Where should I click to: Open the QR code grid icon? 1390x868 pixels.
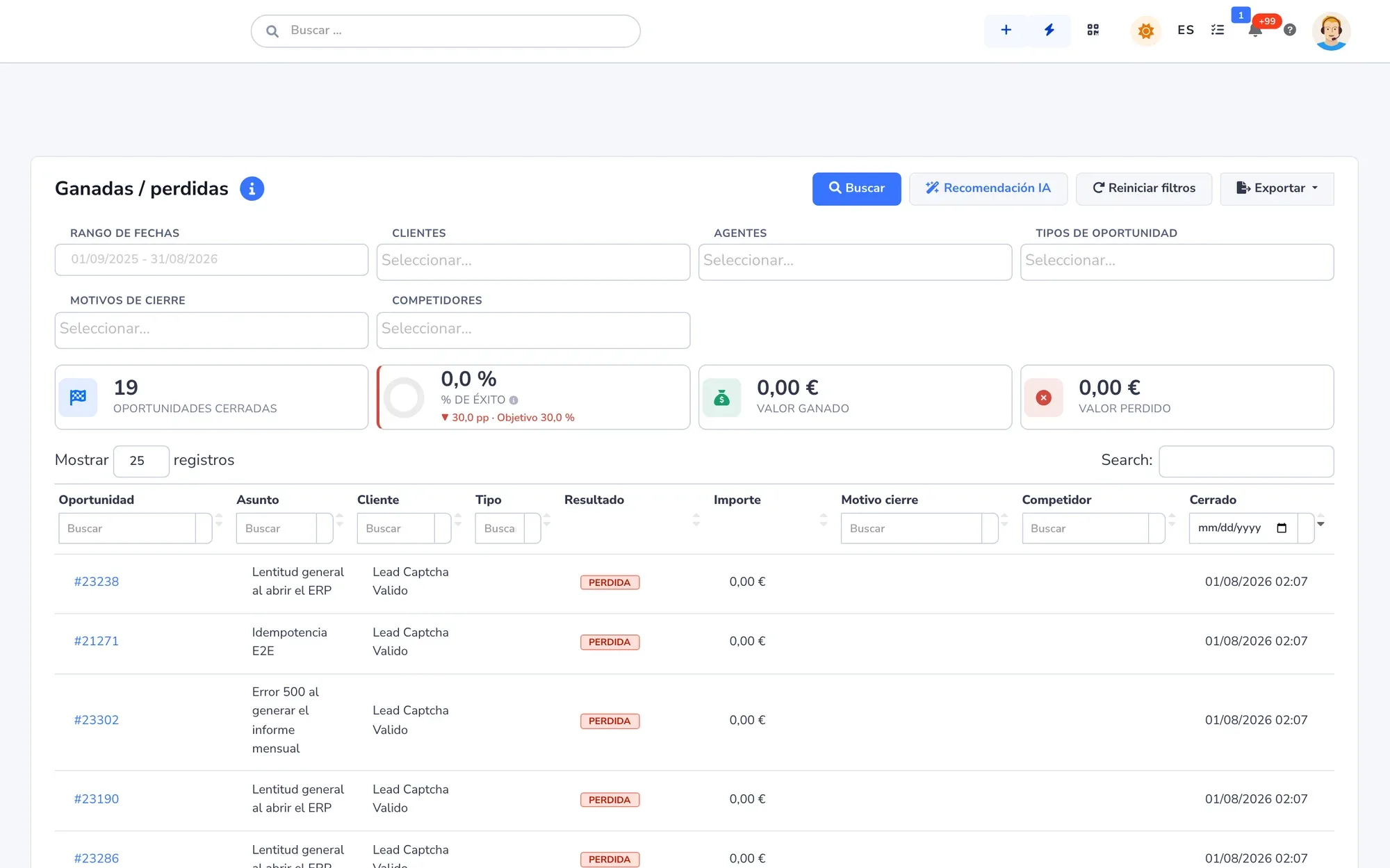1093,30
